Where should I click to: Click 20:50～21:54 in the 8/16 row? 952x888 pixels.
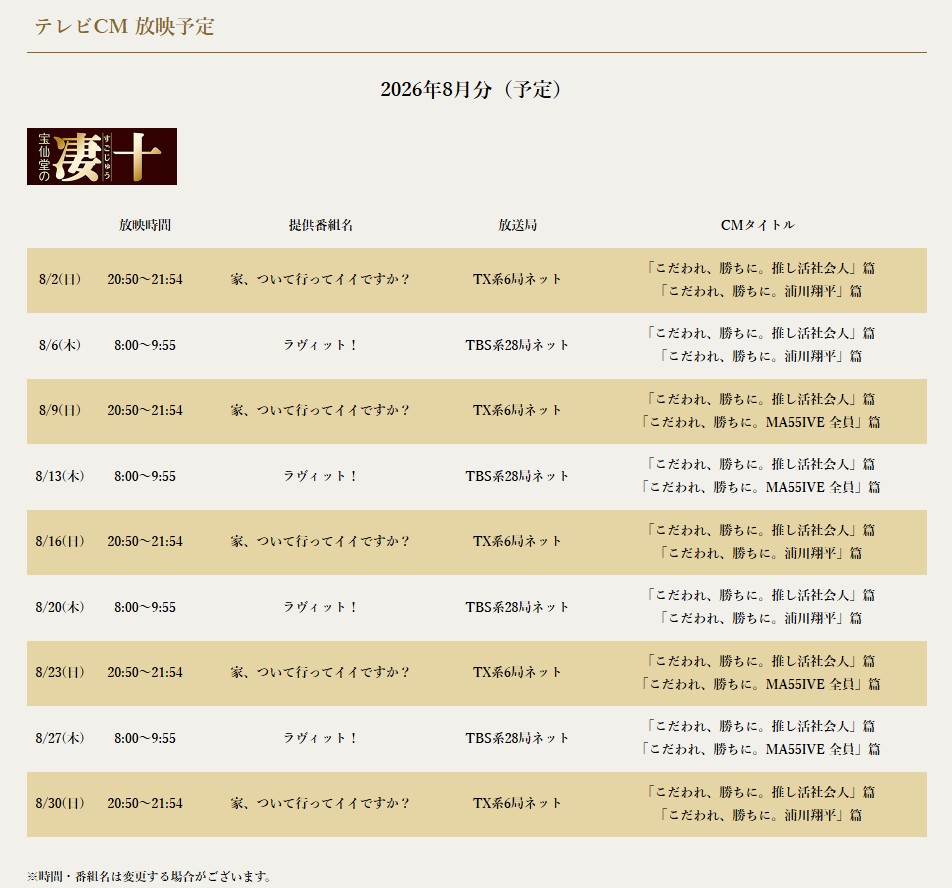145,541
